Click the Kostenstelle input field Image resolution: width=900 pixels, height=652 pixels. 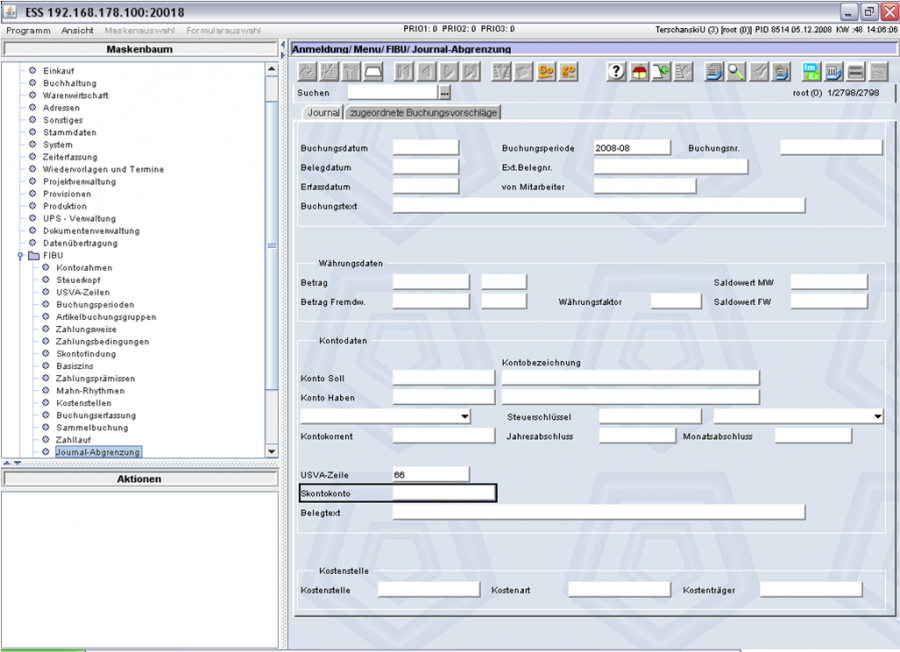(x=428, y=589)
